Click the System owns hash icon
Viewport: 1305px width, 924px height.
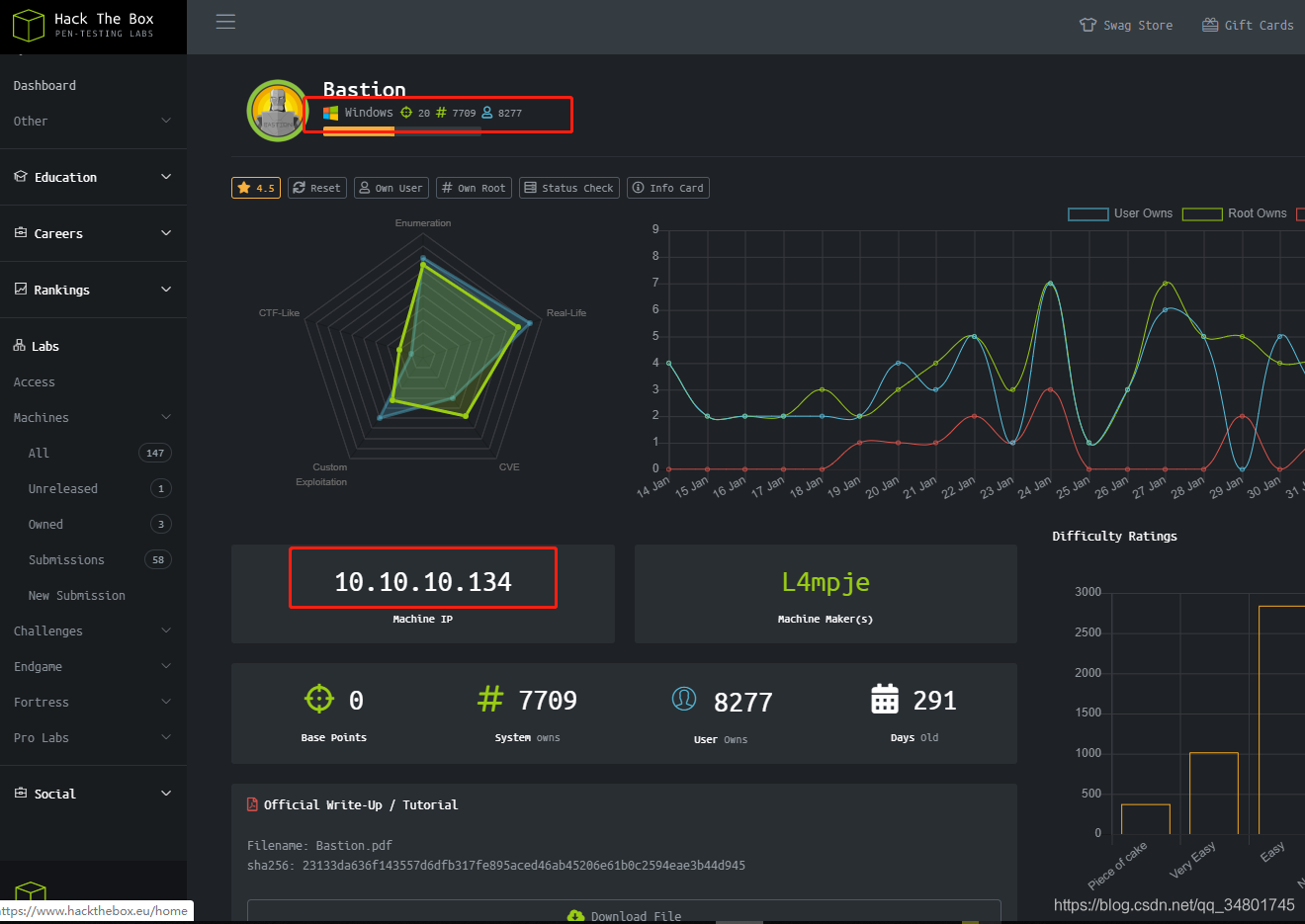click(490, 699)
